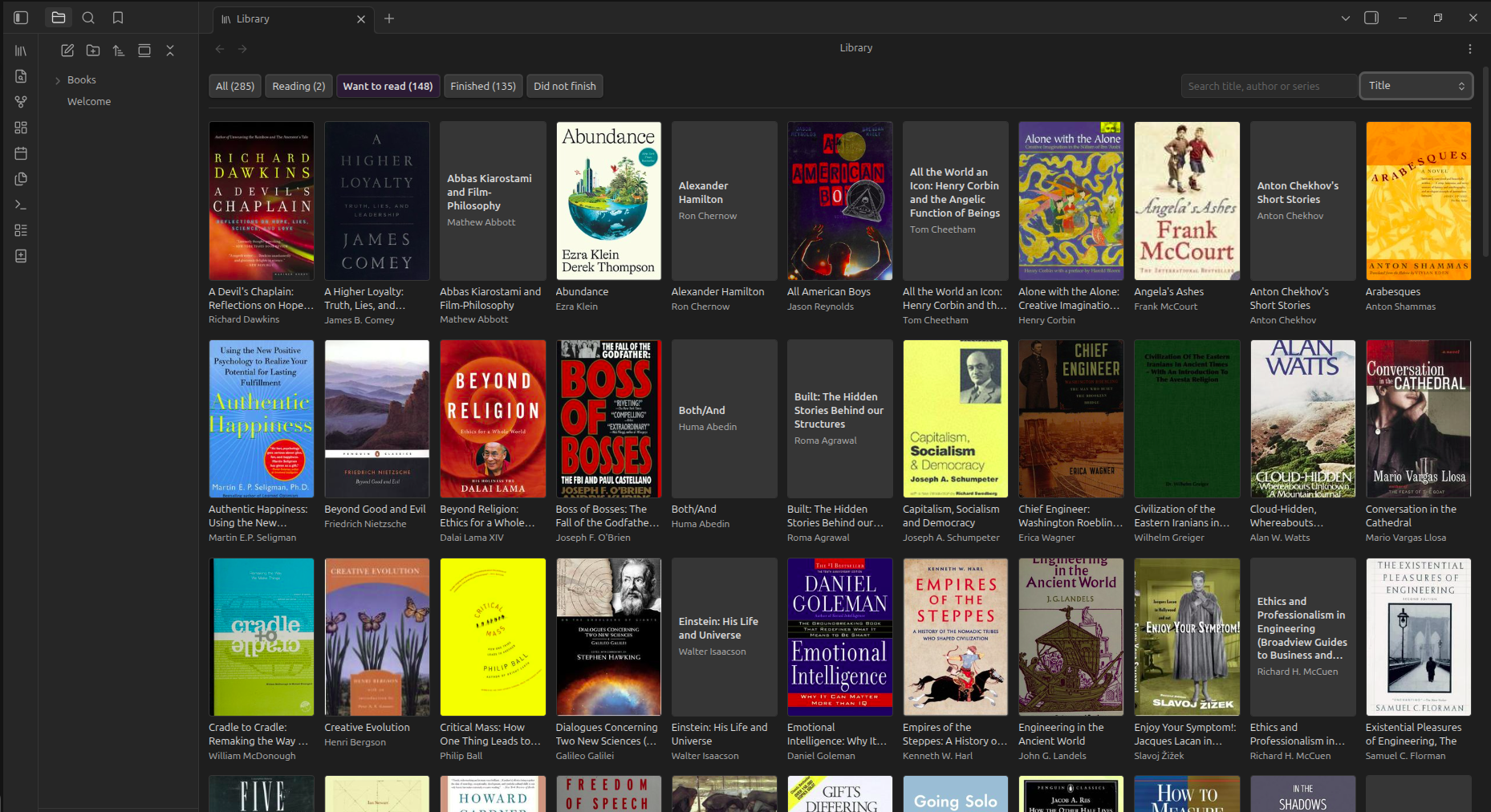Collapse all folders in file explorer

click(170, 51)
